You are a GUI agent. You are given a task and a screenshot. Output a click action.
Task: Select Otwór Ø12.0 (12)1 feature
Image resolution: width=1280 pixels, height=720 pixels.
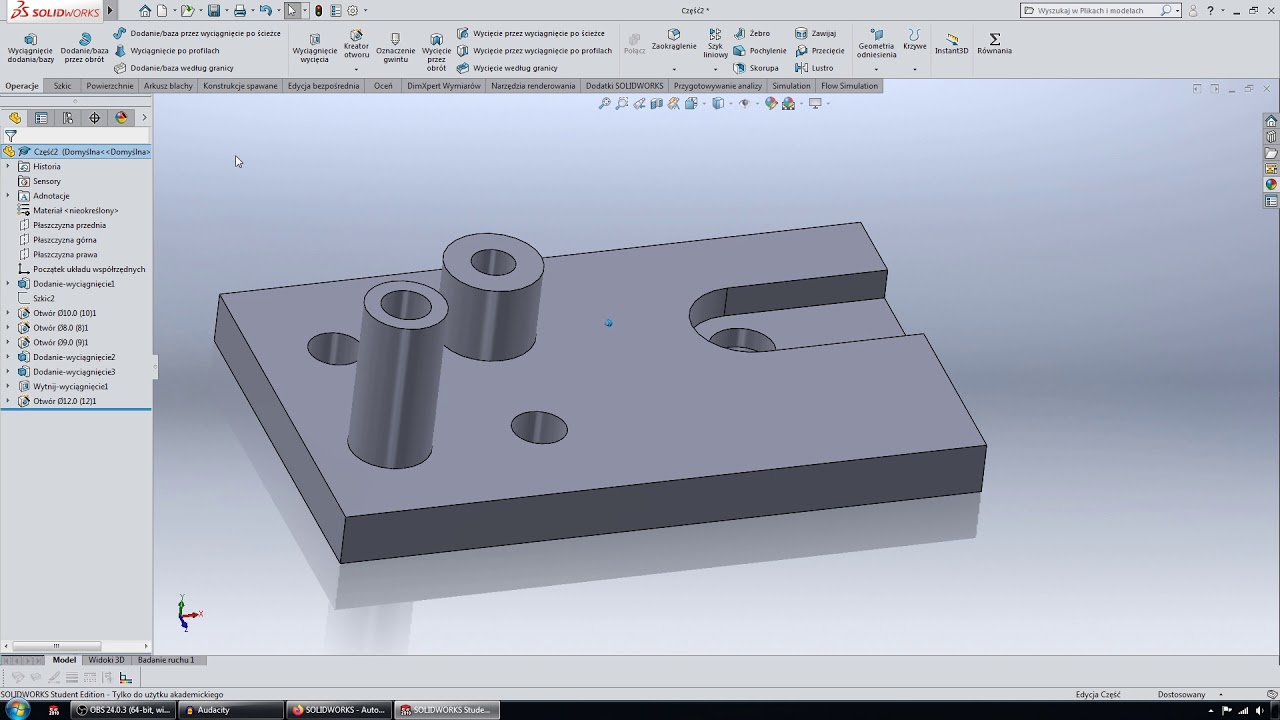pyautogui.click(x=64, y=401)
